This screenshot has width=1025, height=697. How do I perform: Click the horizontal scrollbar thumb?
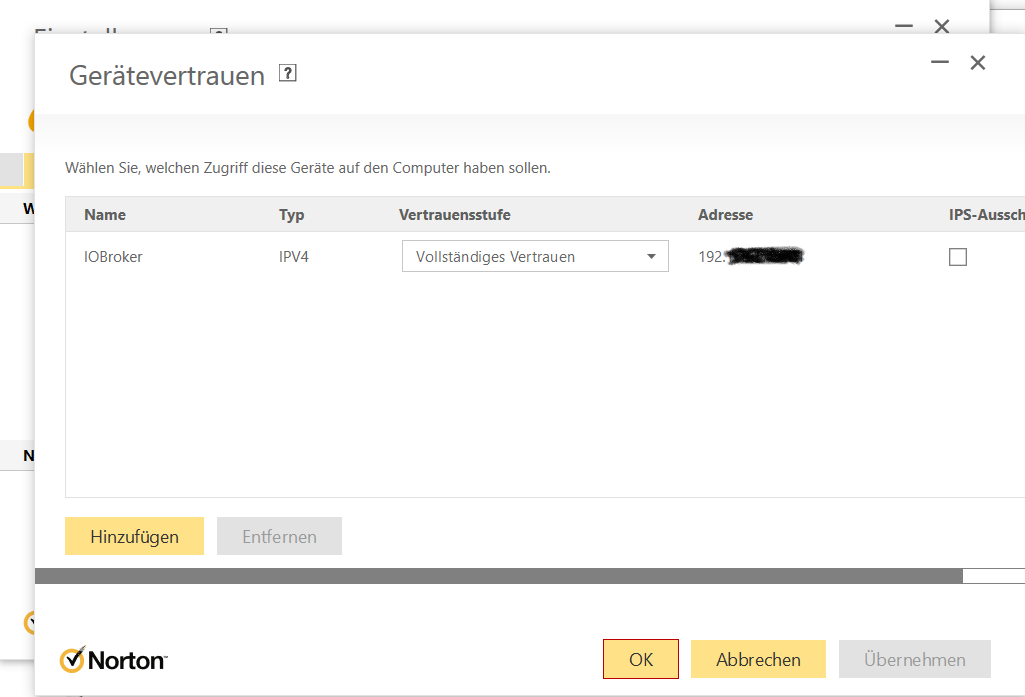click(x=499, y=576)
